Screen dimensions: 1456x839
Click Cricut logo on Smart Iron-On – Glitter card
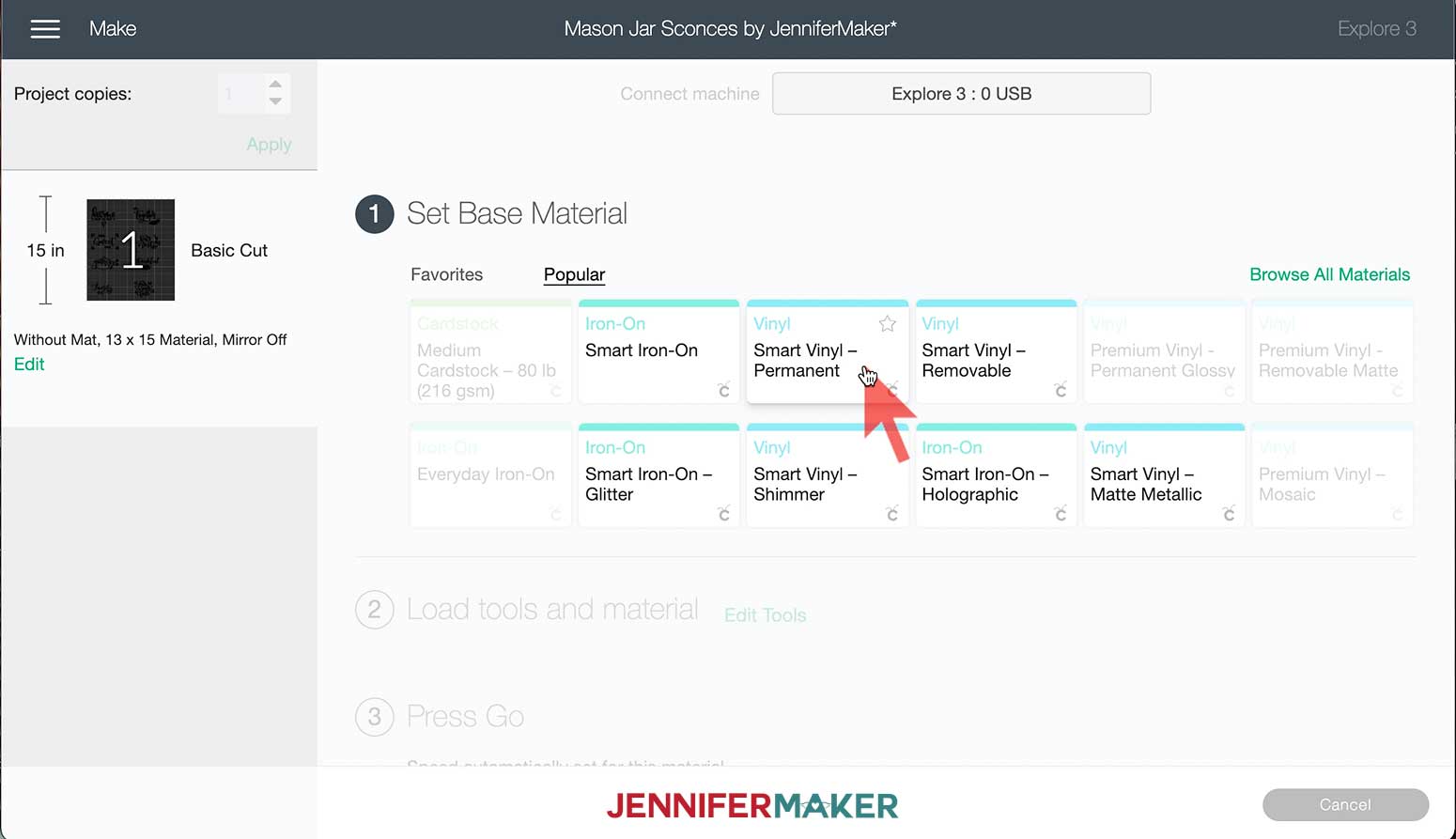[723, 513]
